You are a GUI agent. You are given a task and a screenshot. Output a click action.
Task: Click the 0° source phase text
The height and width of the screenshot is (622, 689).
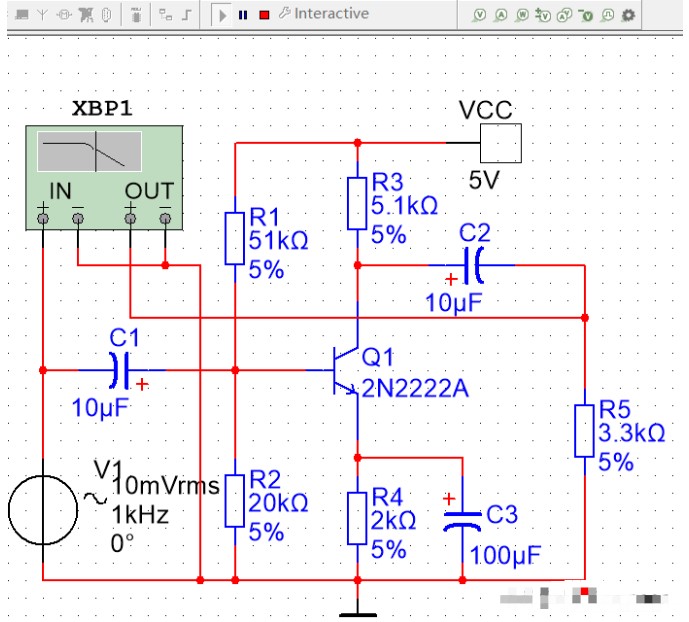click(123, 543)
